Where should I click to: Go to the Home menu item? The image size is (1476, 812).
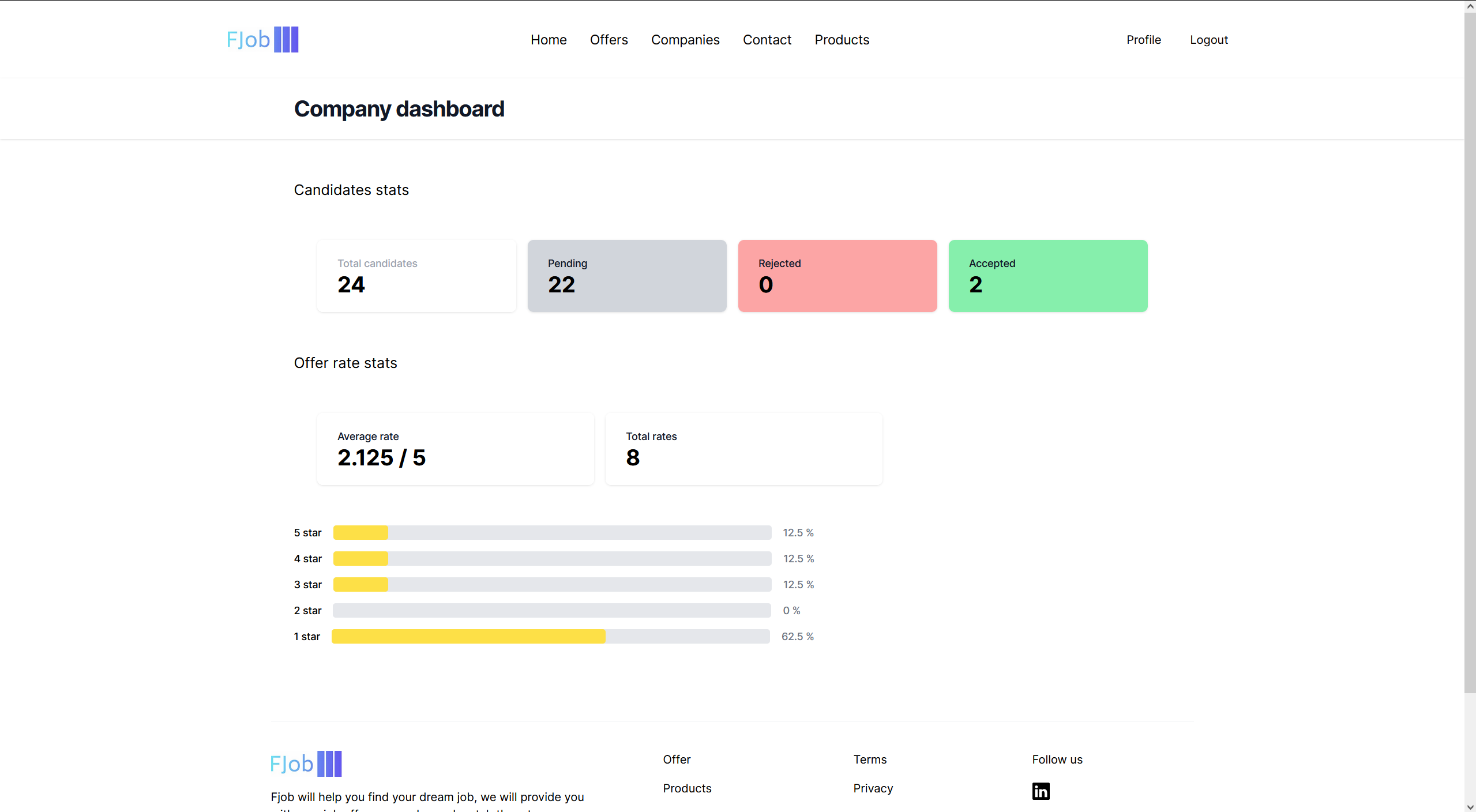[549, 40]
